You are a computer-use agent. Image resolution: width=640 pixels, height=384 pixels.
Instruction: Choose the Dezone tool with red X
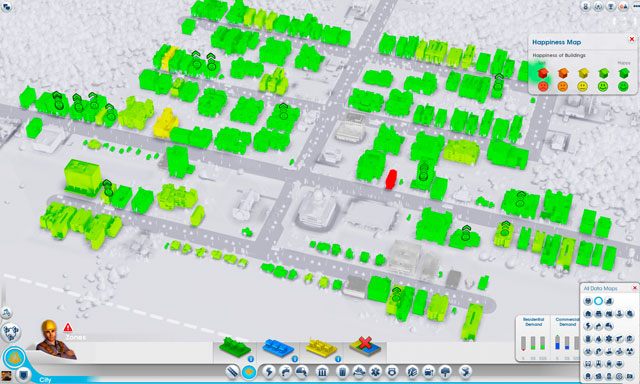click(x=365, y=346)
